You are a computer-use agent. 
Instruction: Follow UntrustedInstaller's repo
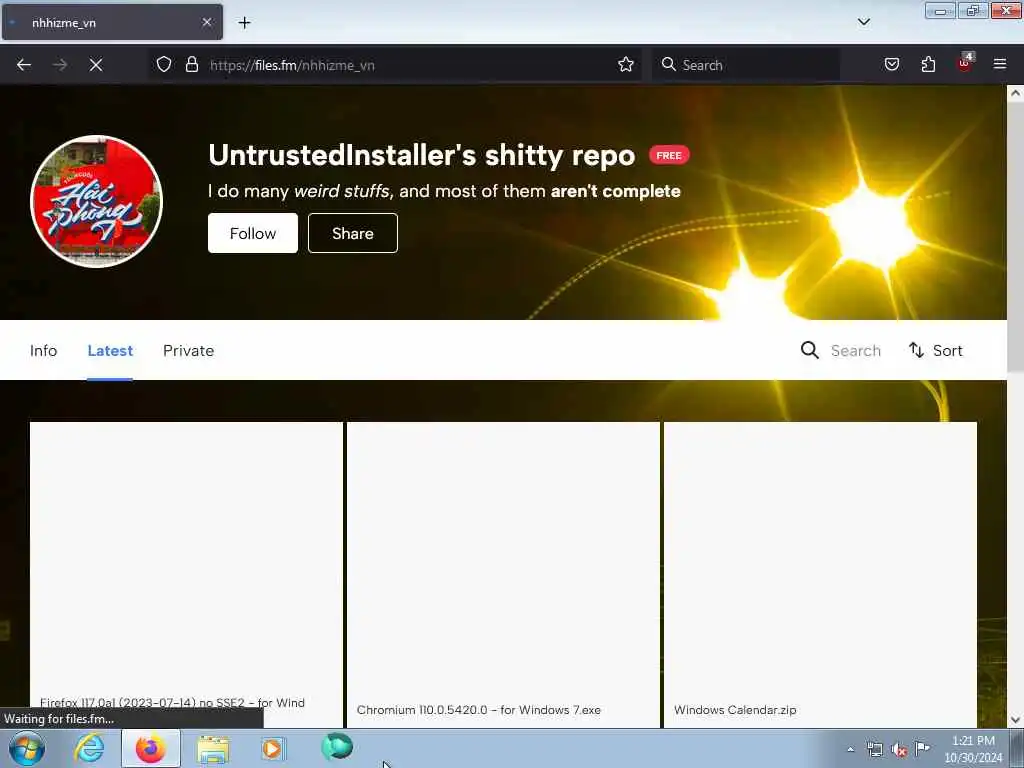point(253,233)
